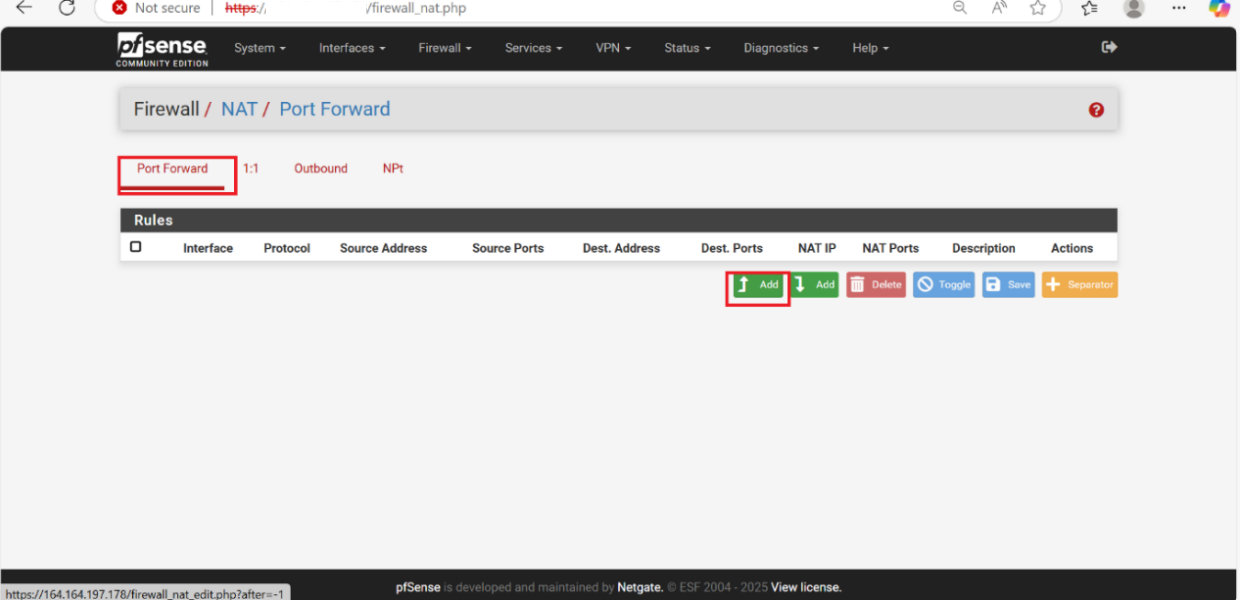This screenshot has width=1240, height=601.
Task: Expand the Interfaces menu
Action: click(x=352, y=48)
